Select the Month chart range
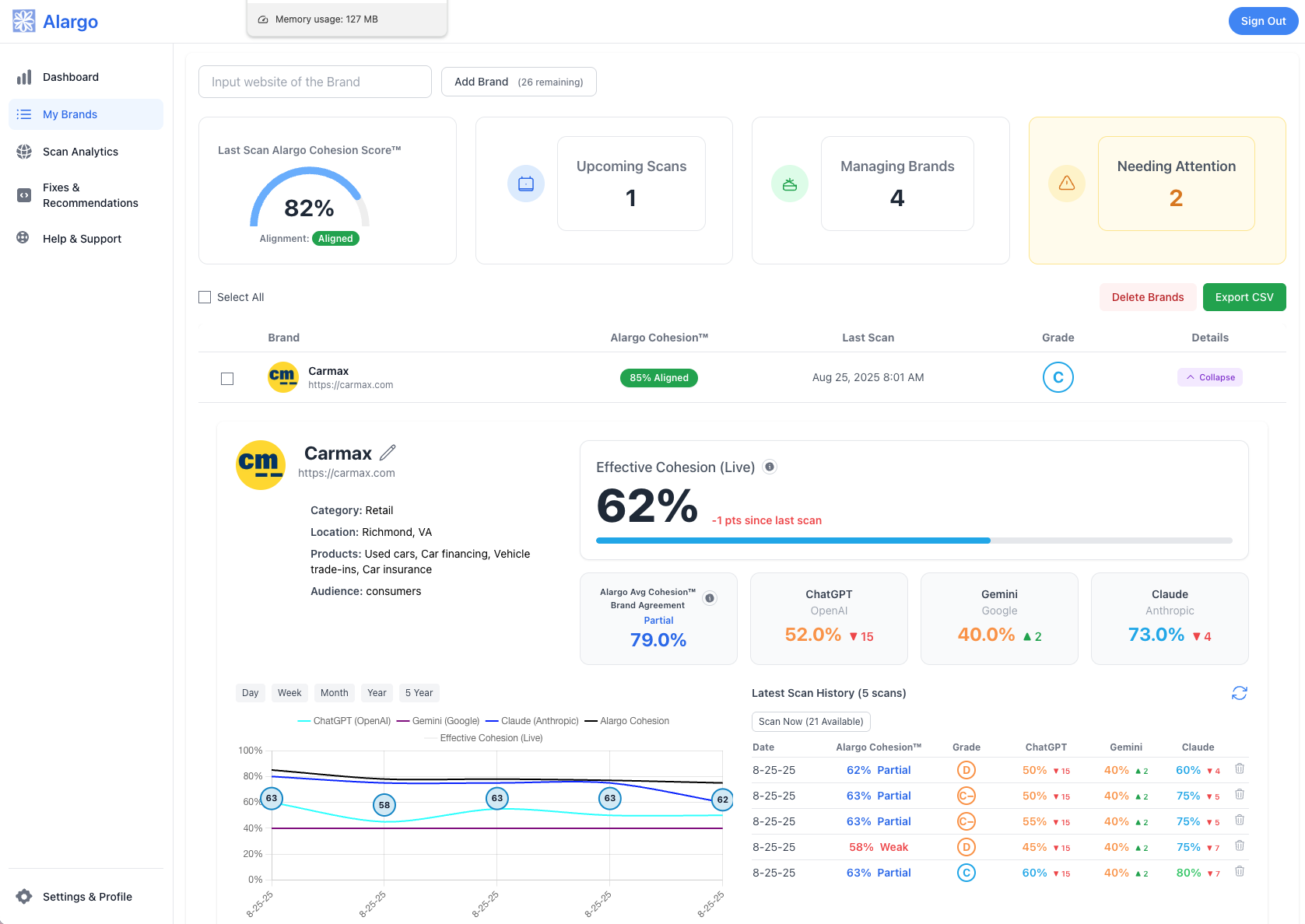The height and width of the screenshot is (924, 1305). [x=334, y=693]
